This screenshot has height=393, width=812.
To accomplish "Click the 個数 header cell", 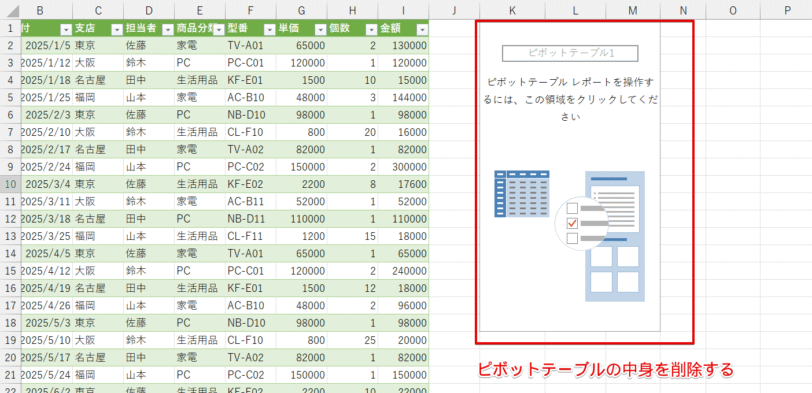I will 352,28.
